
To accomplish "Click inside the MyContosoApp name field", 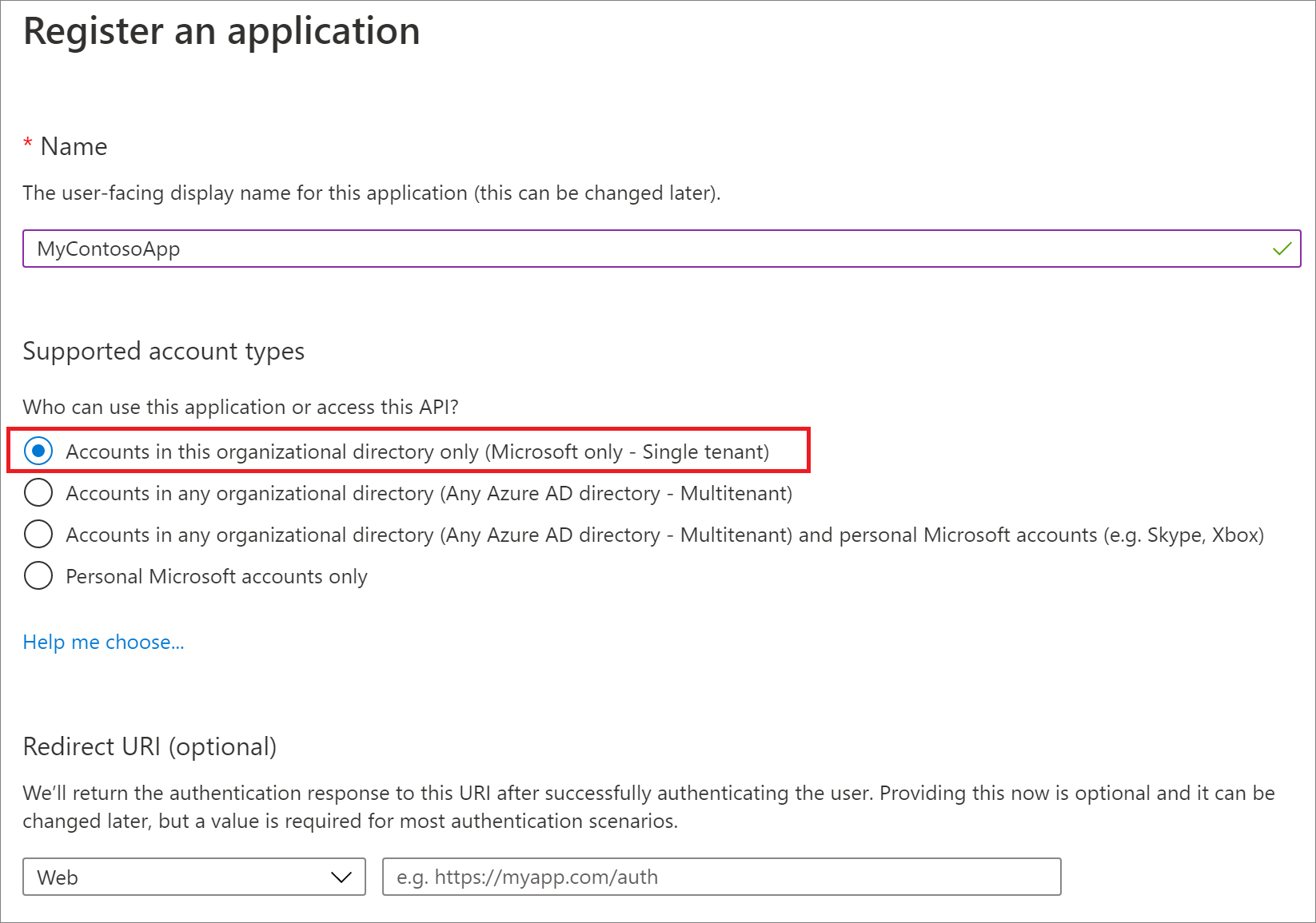I will click(320, 249).
